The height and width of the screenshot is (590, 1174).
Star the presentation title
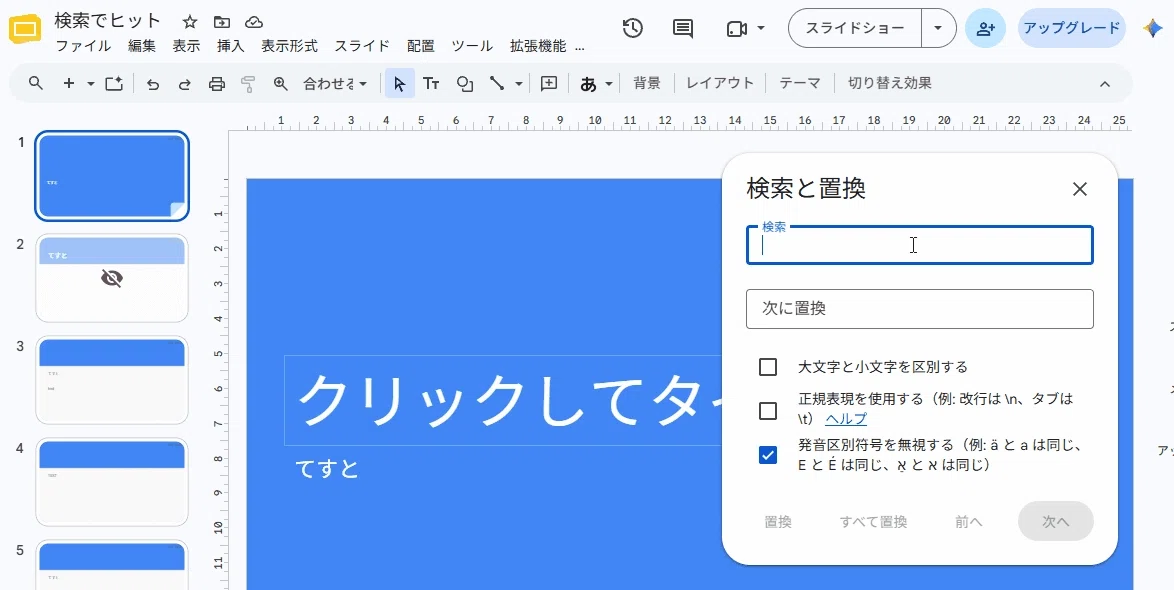[190, 22]
